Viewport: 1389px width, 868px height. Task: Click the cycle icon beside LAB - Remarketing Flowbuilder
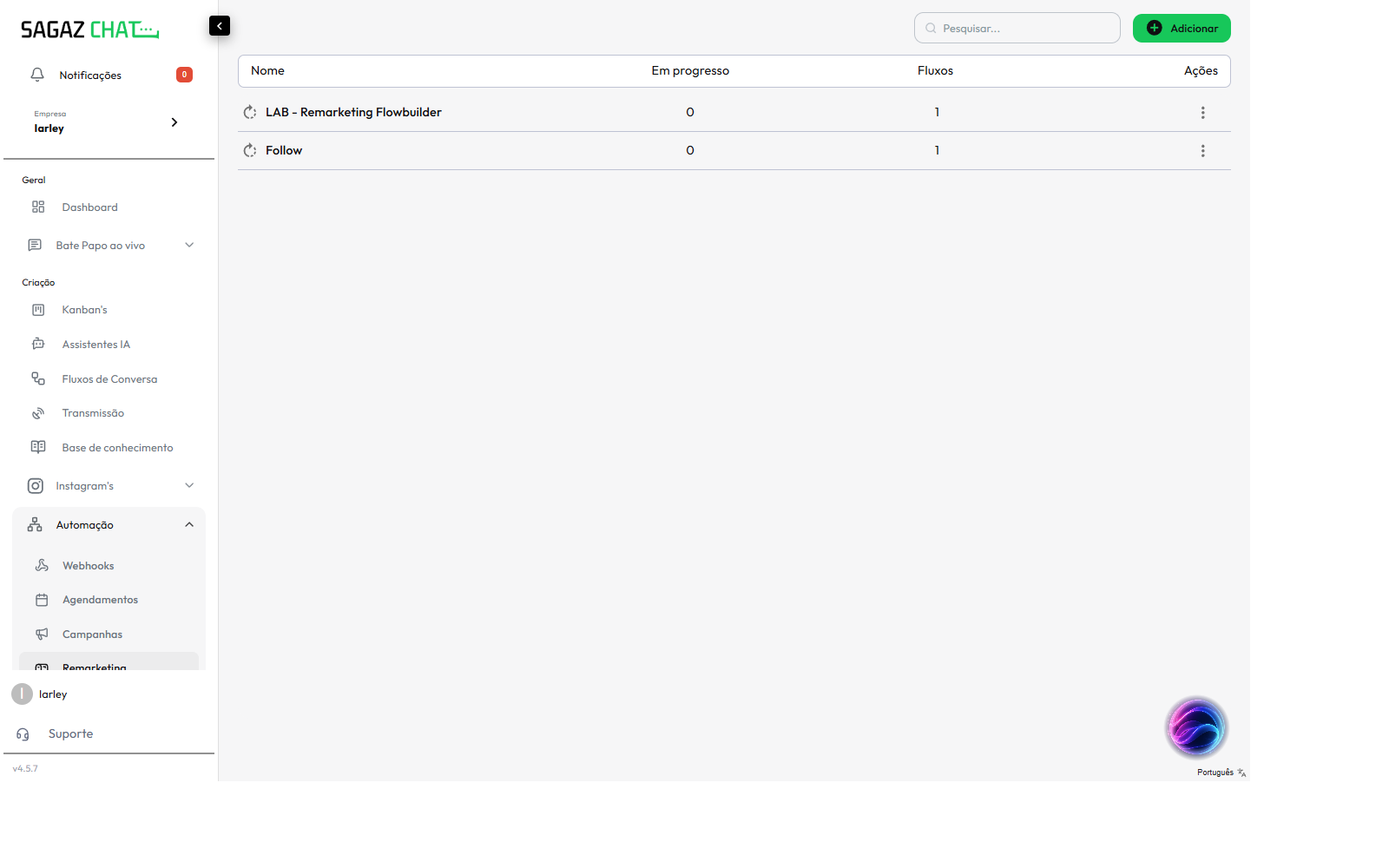(250, 112)
